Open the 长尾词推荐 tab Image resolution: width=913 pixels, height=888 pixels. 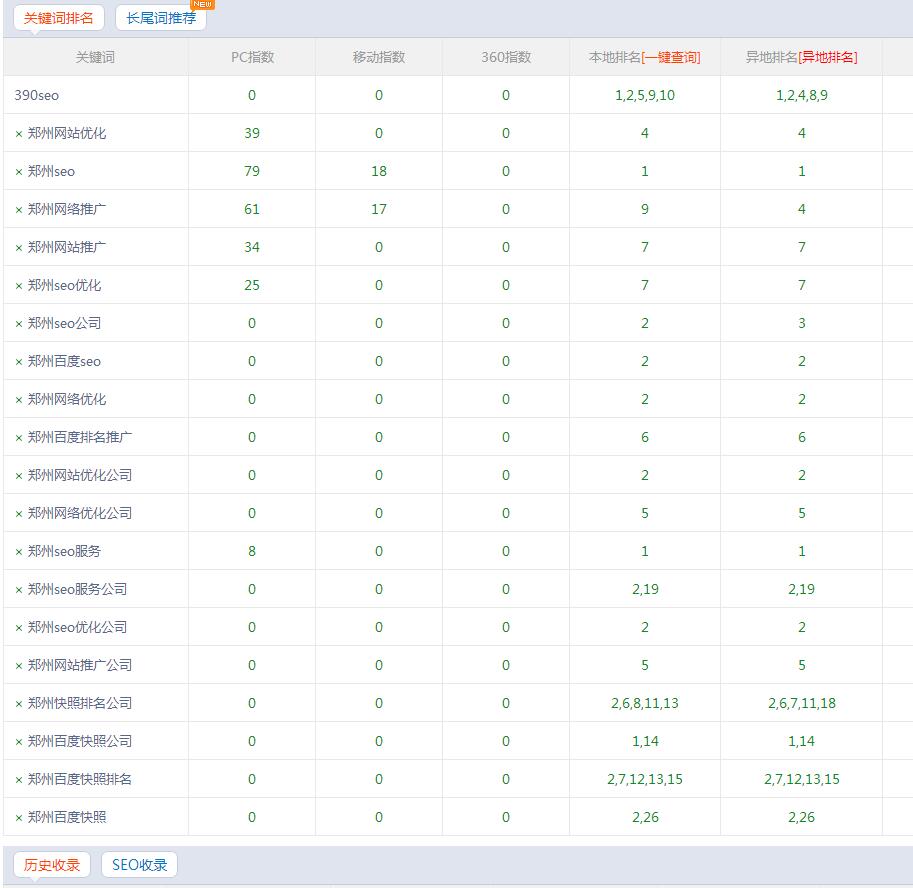tap(161, 18)
